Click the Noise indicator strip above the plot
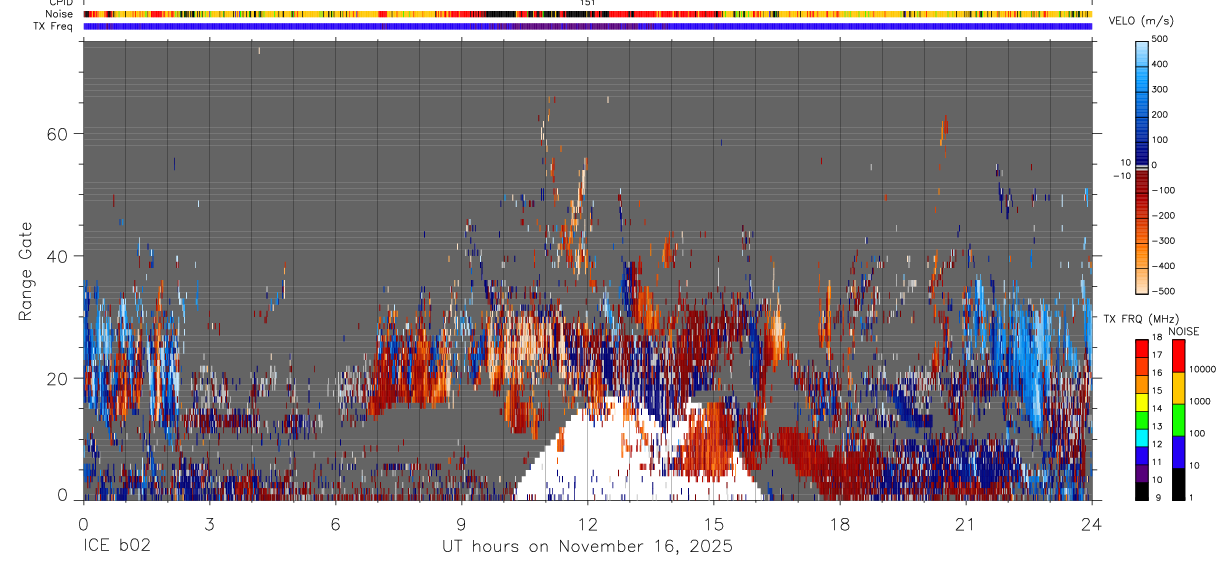The image size is (1228, 567). [x=587, y=14]
